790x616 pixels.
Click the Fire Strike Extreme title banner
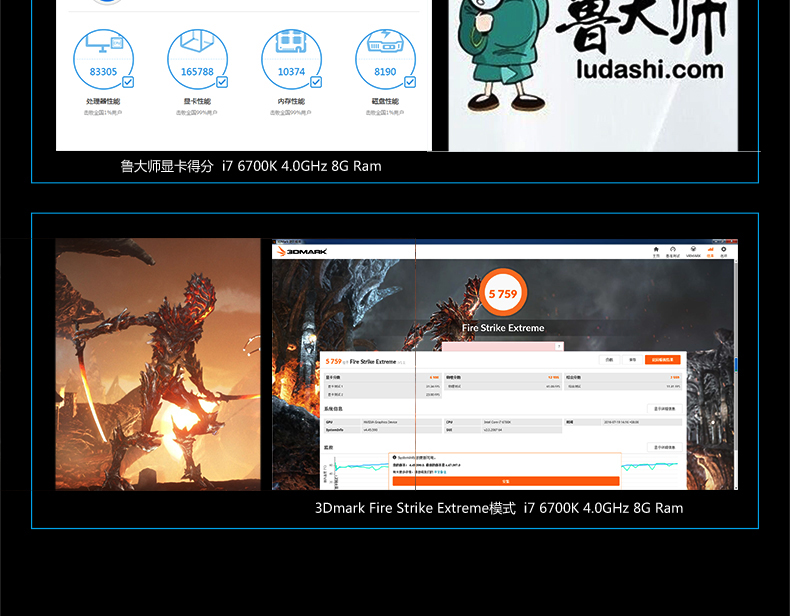coord(503,328)
